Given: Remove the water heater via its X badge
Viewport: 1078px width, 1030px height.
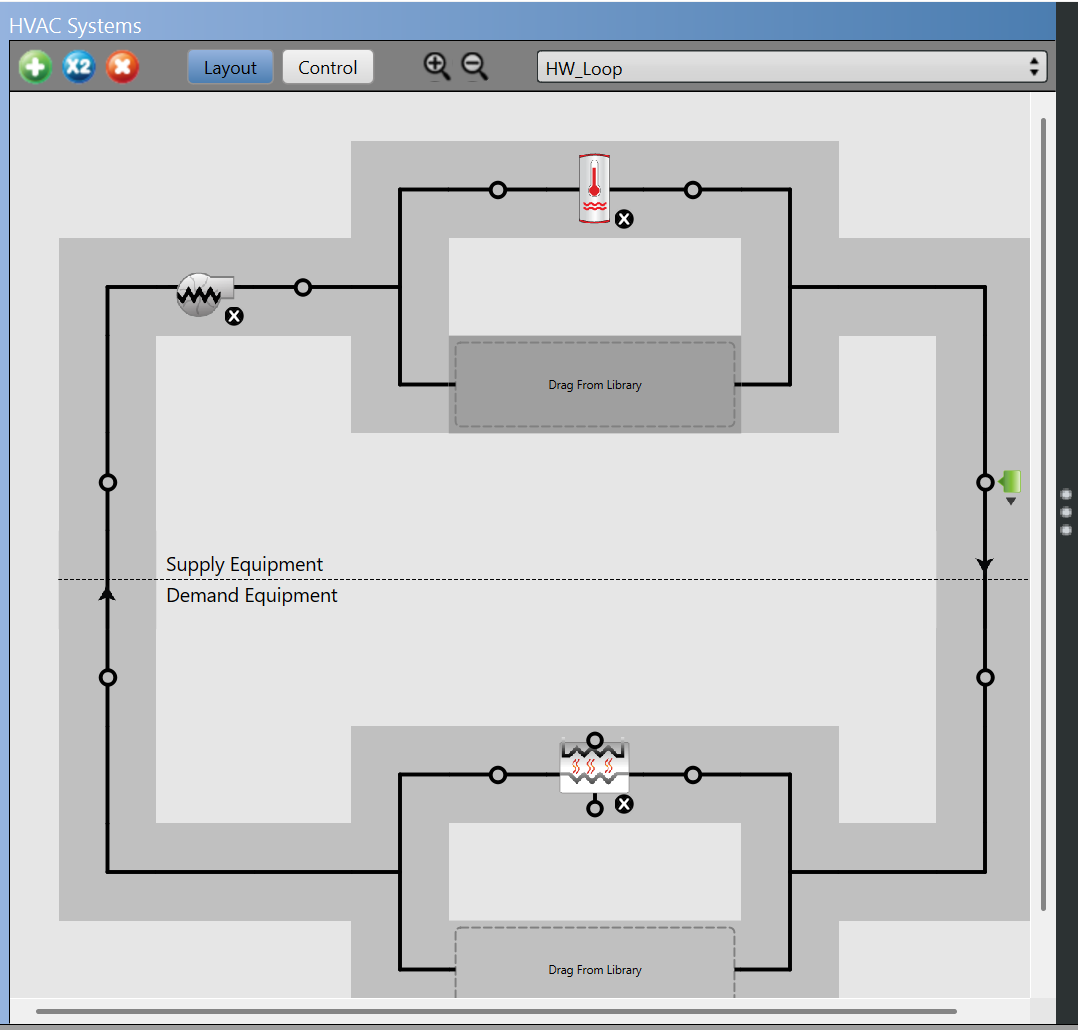Looking at the screenshot, I should [x=624, y=219].
